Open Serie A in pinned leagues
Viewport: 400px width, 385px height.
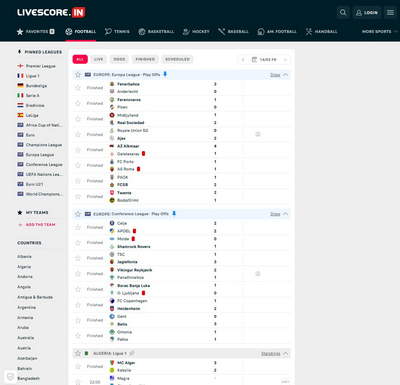[x=33, y=95]
